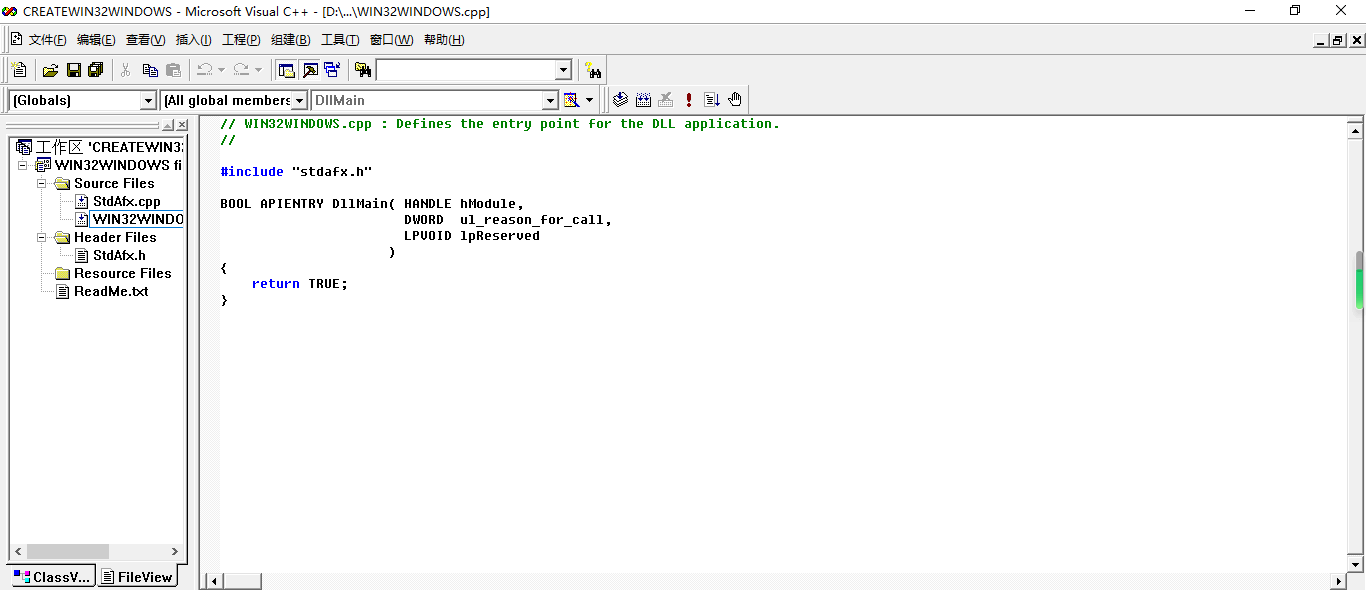Close the workspace panel with its X button
1366x590 pixels.
coord(181,125)
